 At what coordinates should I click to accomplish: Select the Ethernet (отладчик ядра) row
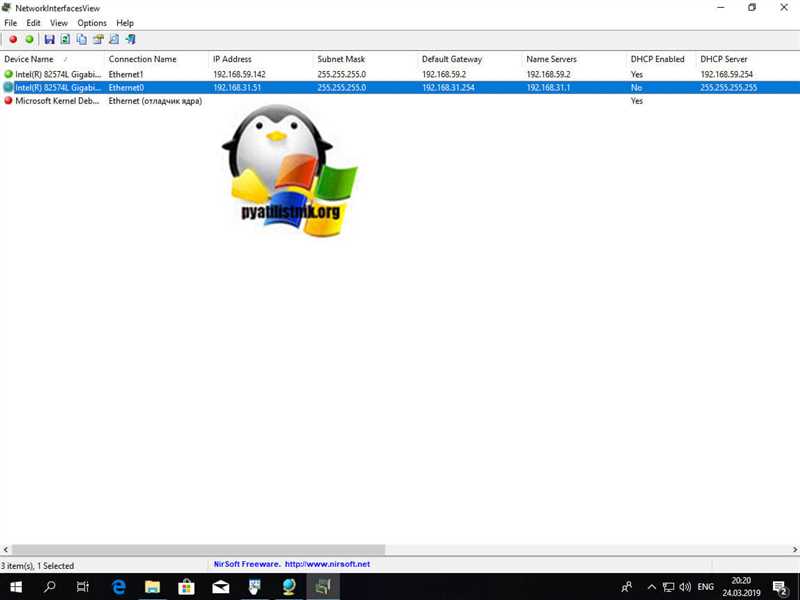pos(400,101)
